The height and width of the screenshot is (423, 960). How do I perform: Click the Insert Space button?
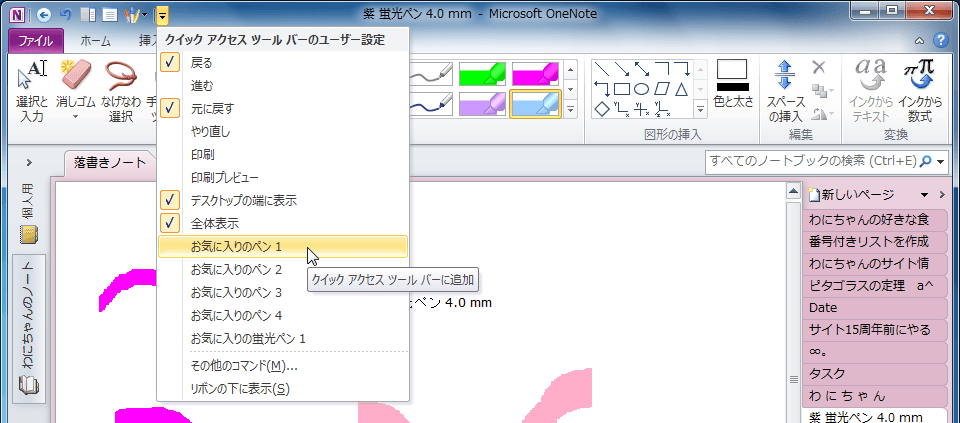click(784, 91)
